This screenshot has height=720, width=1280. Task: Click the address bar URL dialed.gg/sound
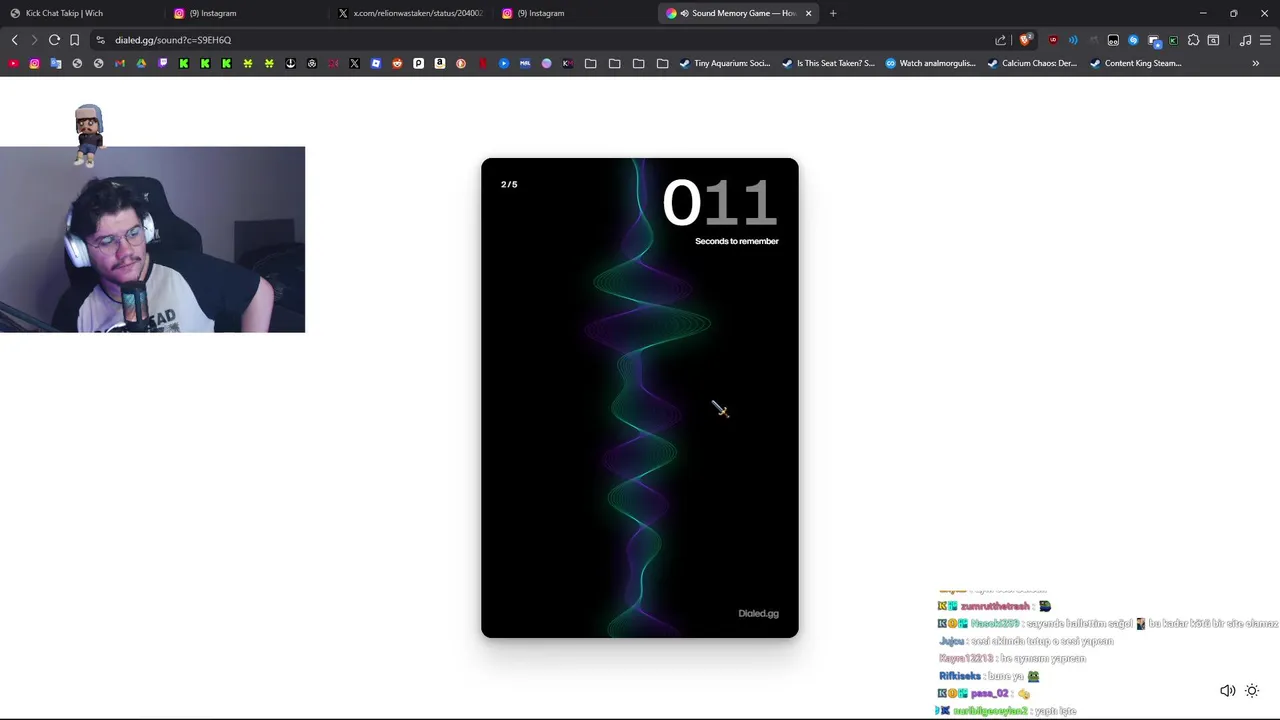[x=173, y=40]
